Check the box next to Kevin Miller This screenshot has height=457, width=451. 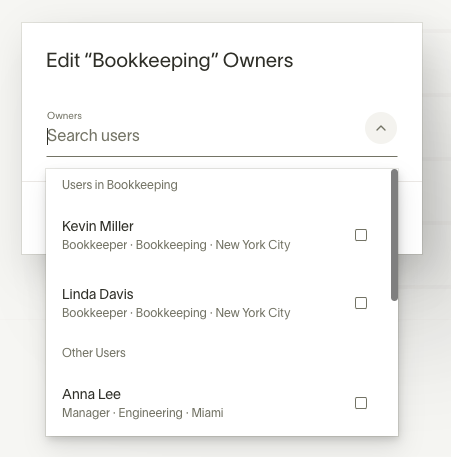click(x=361, y=235)
